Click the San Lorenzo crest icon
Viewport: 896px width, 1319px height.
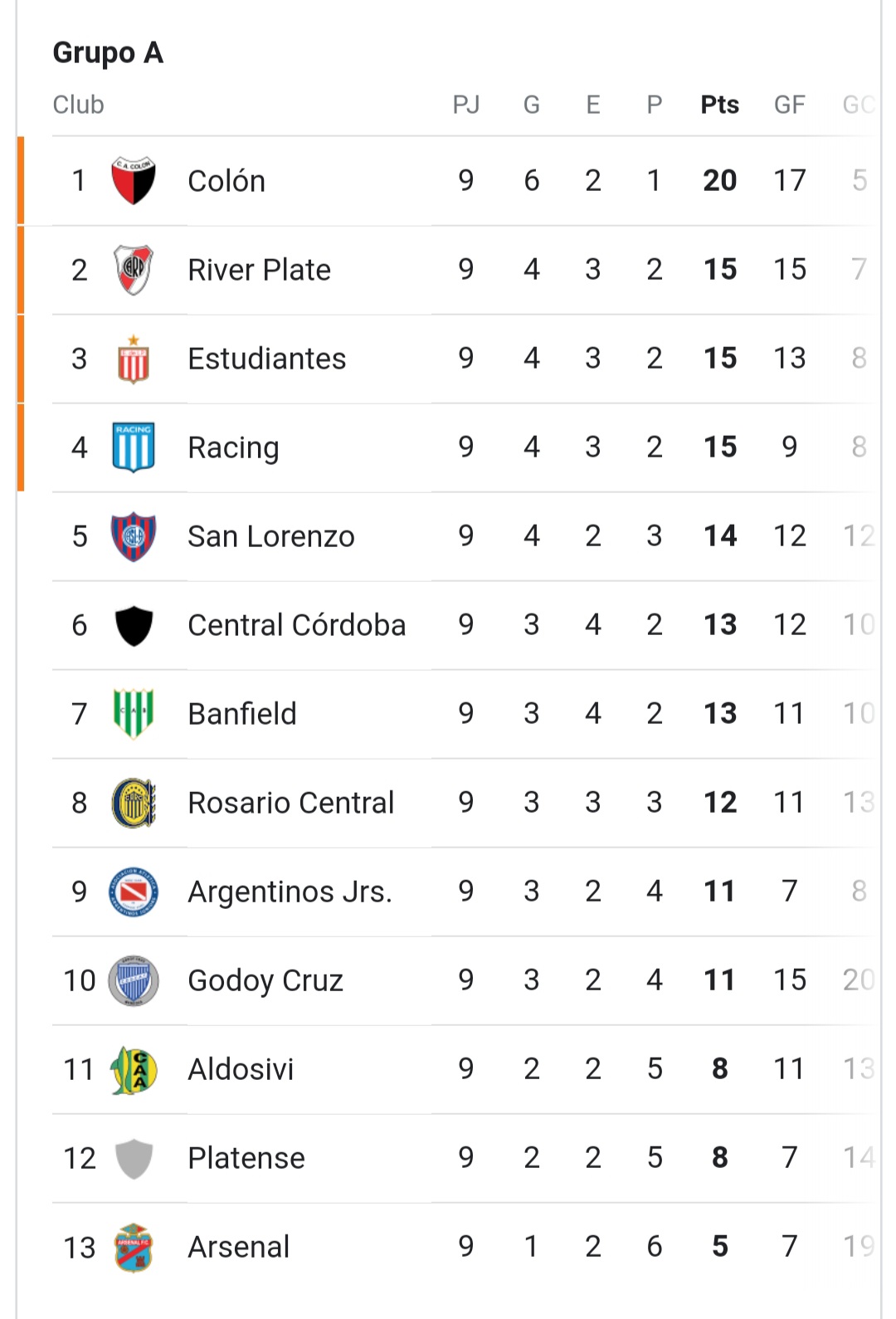[x=134, y=536]
